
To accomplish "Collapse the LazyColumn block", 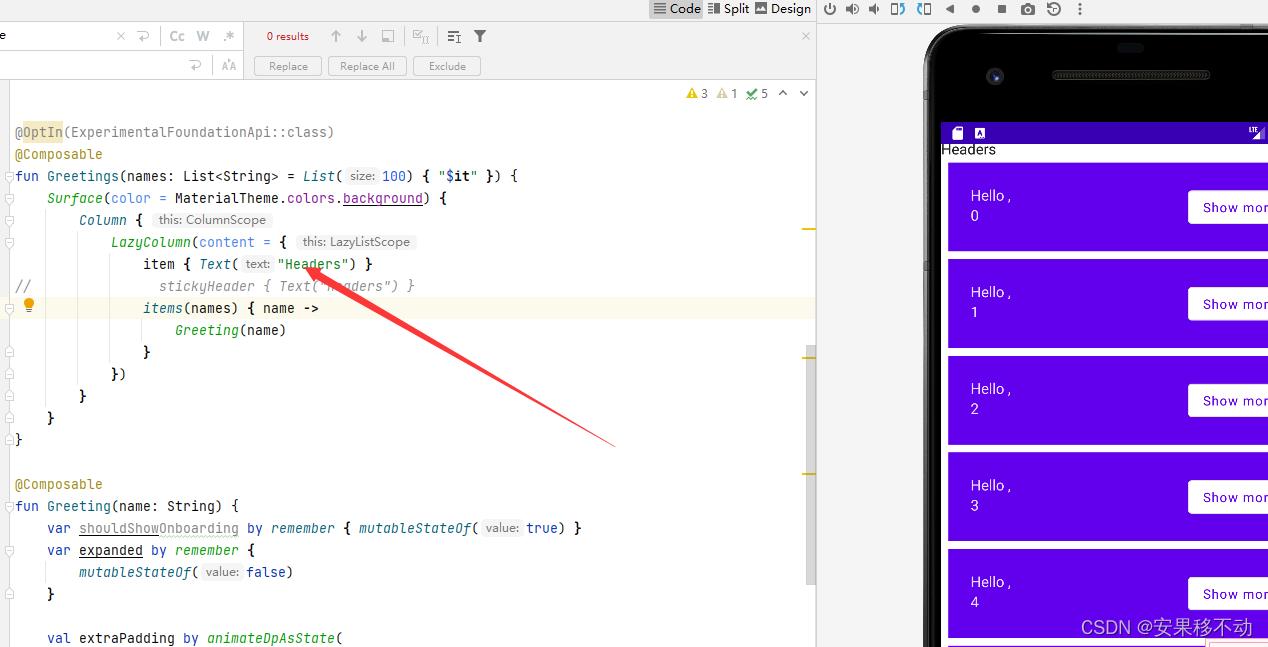I will (9, 242).
